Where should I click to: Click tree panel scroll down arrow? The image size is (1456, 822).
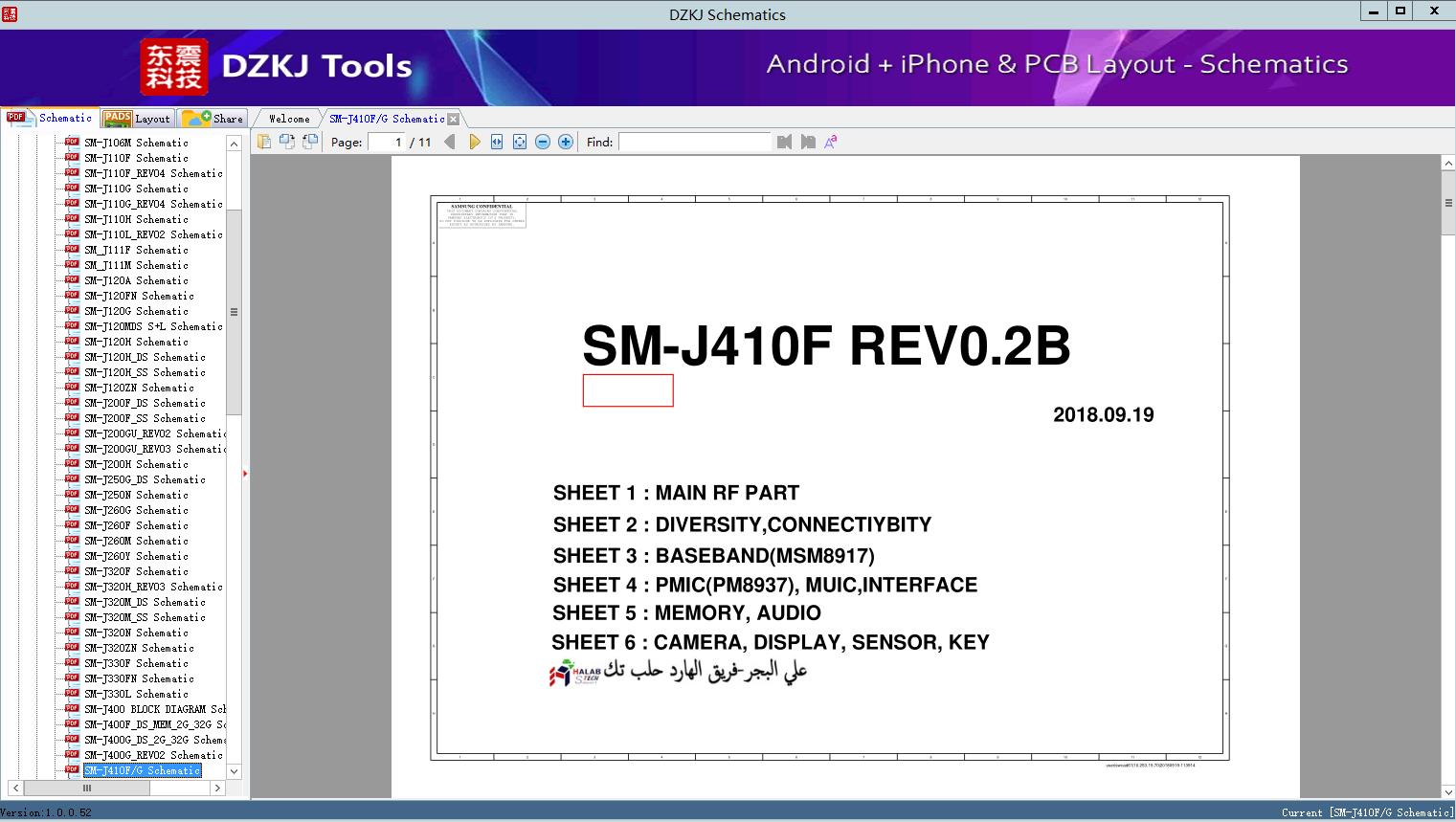click(234, 770)
